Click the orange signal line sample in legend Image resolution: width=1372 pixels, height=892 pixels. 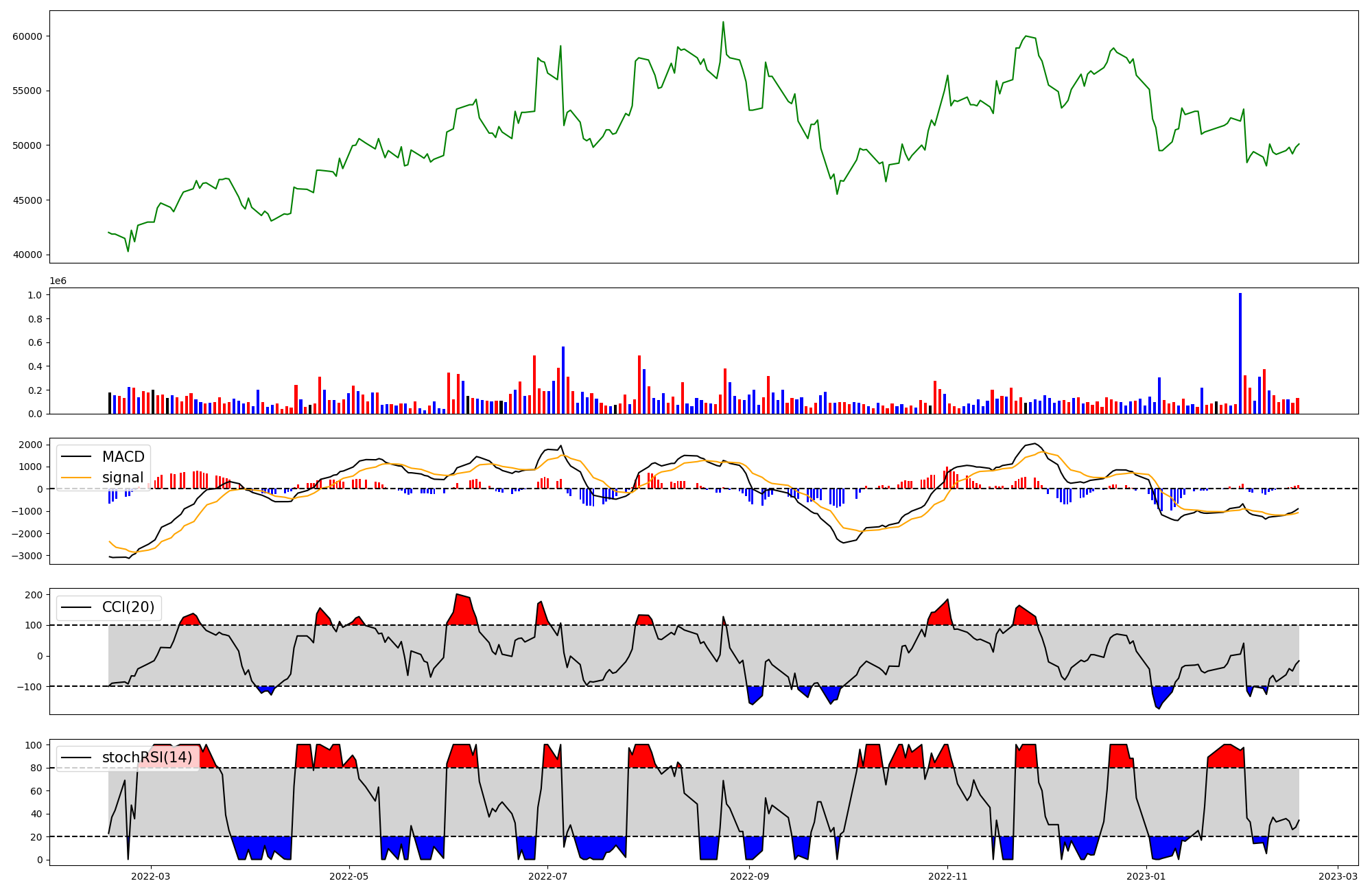76,478
